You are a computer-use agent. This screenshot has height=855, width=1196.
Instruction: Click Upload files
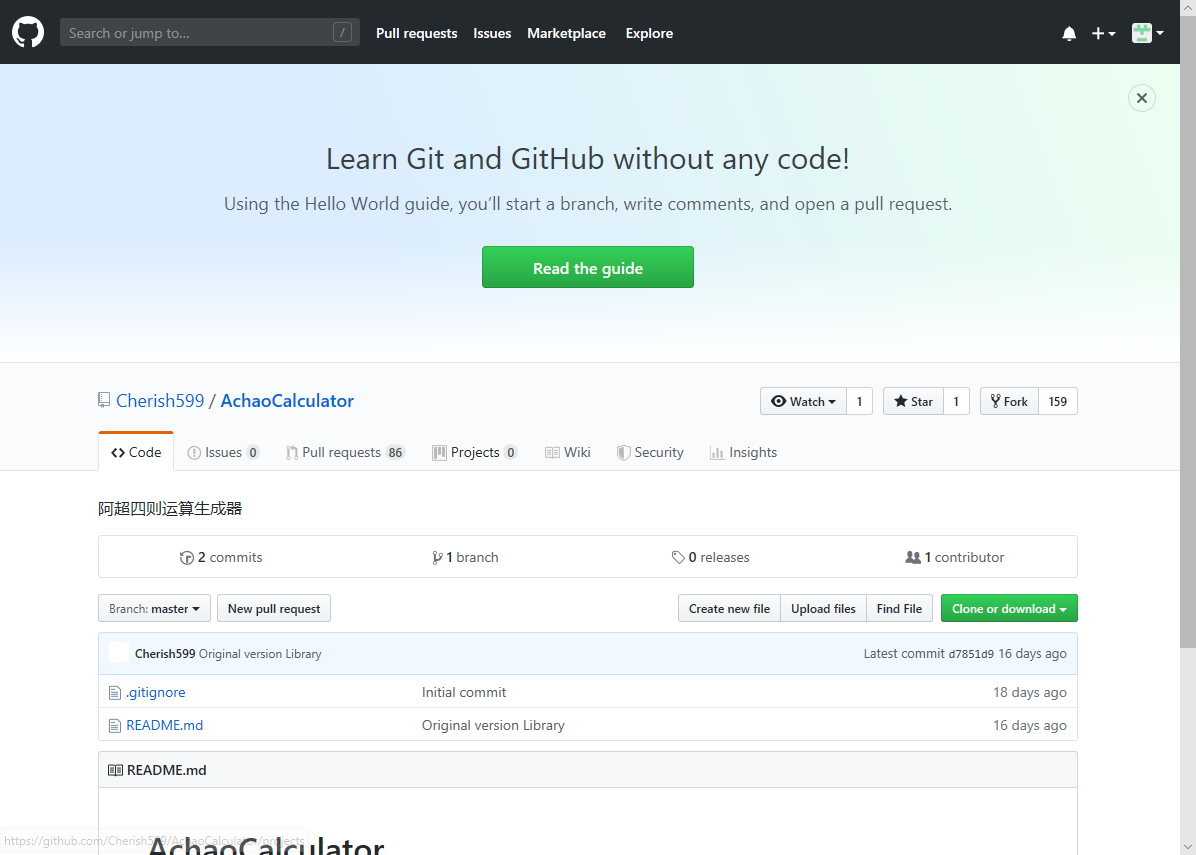823,609
